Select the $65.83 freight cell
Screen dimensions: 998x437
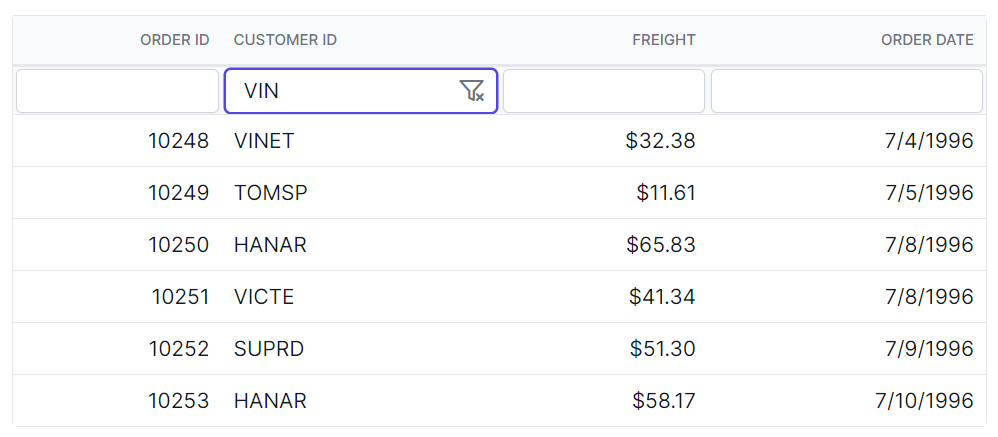coord(660,245)
